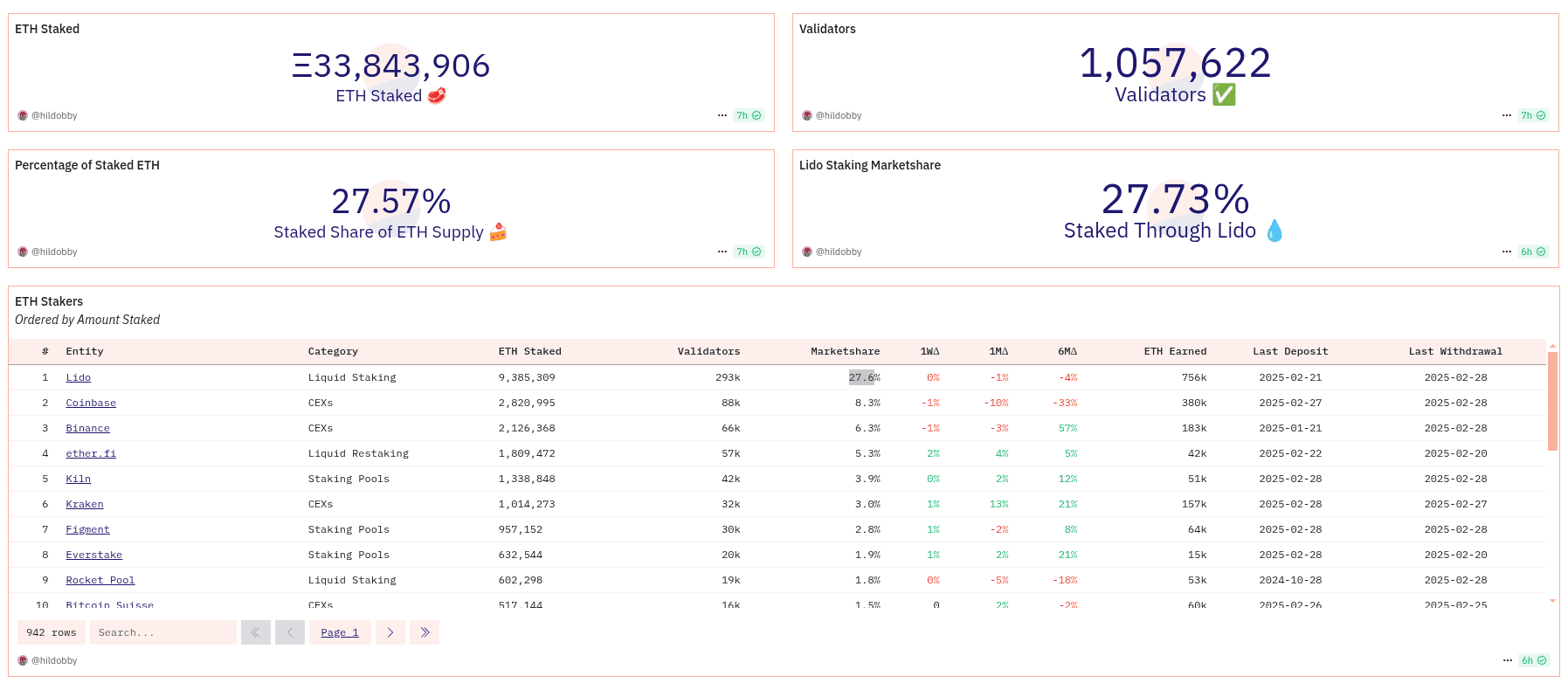
Task: Jump to last page of table
Action: point(425,632)
